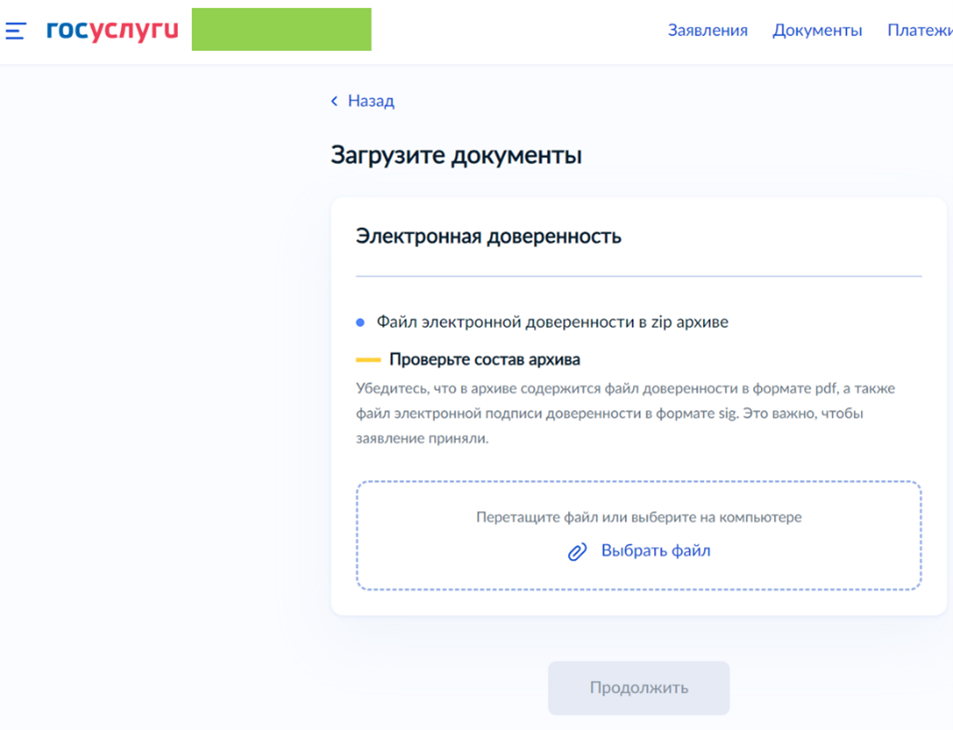Click the blue bullet before file requirement
This screenshot has height=730, width=953.
coord(361,323)
